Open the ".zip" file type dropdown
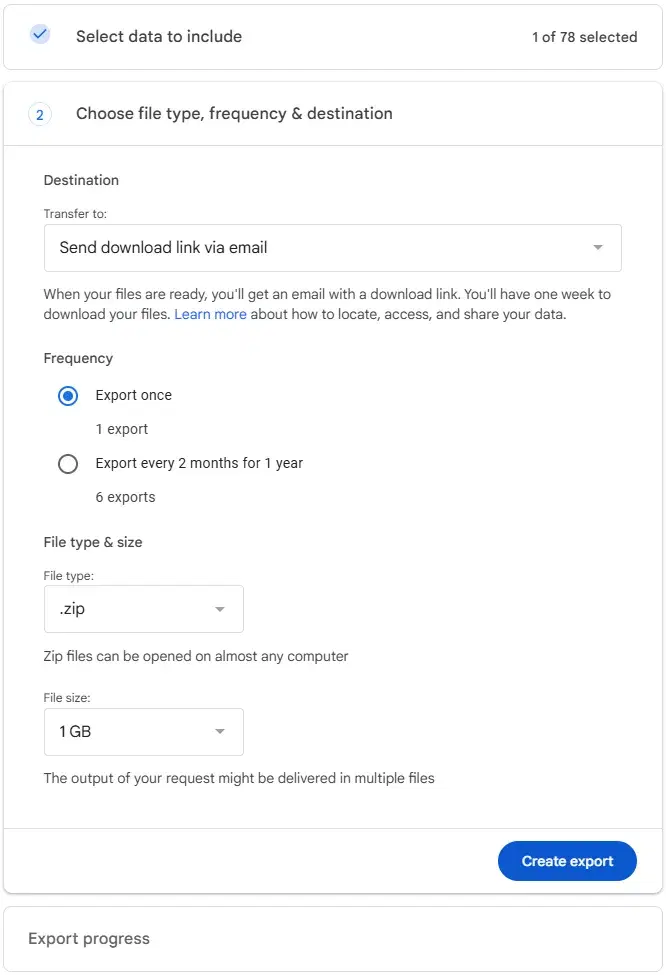The height and width of the screenshot is (975, 666). coord(143,608)
